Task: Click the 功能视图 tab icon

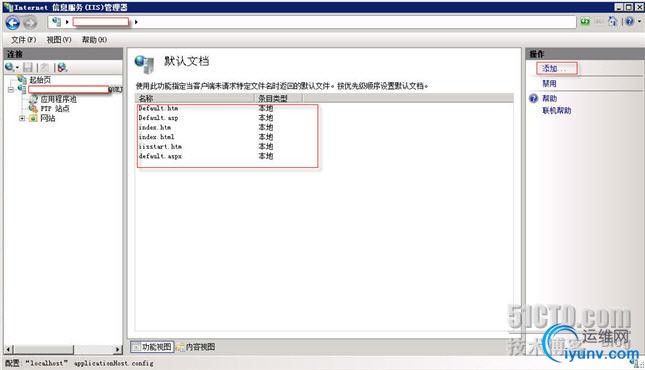Action: [x=137, y=347]
